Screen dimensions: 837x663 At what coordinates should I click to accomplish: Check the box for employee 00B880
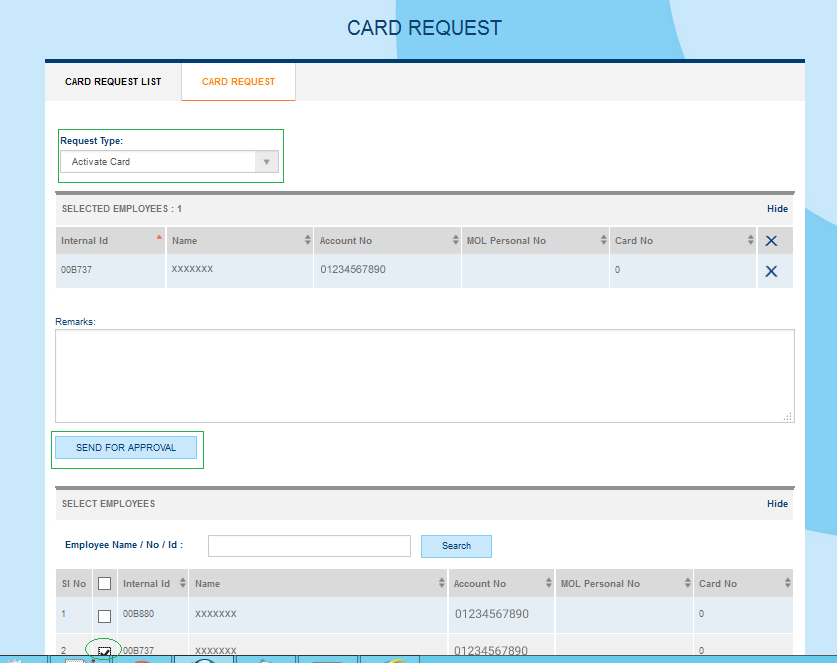(x=104, y=615)
